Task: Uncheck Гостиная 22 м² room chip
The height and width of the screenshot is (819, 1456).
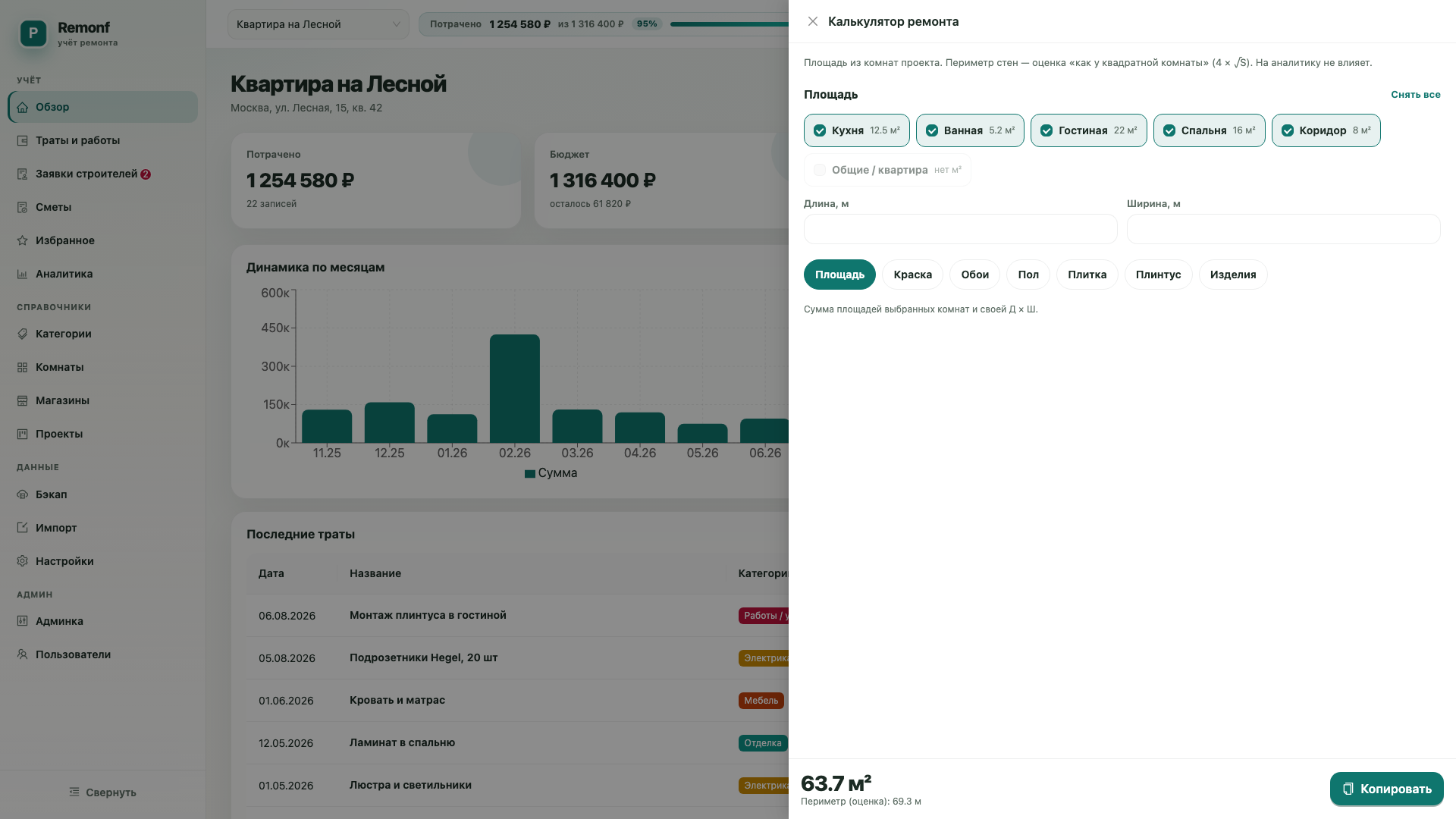Action: pos(1088,130)
